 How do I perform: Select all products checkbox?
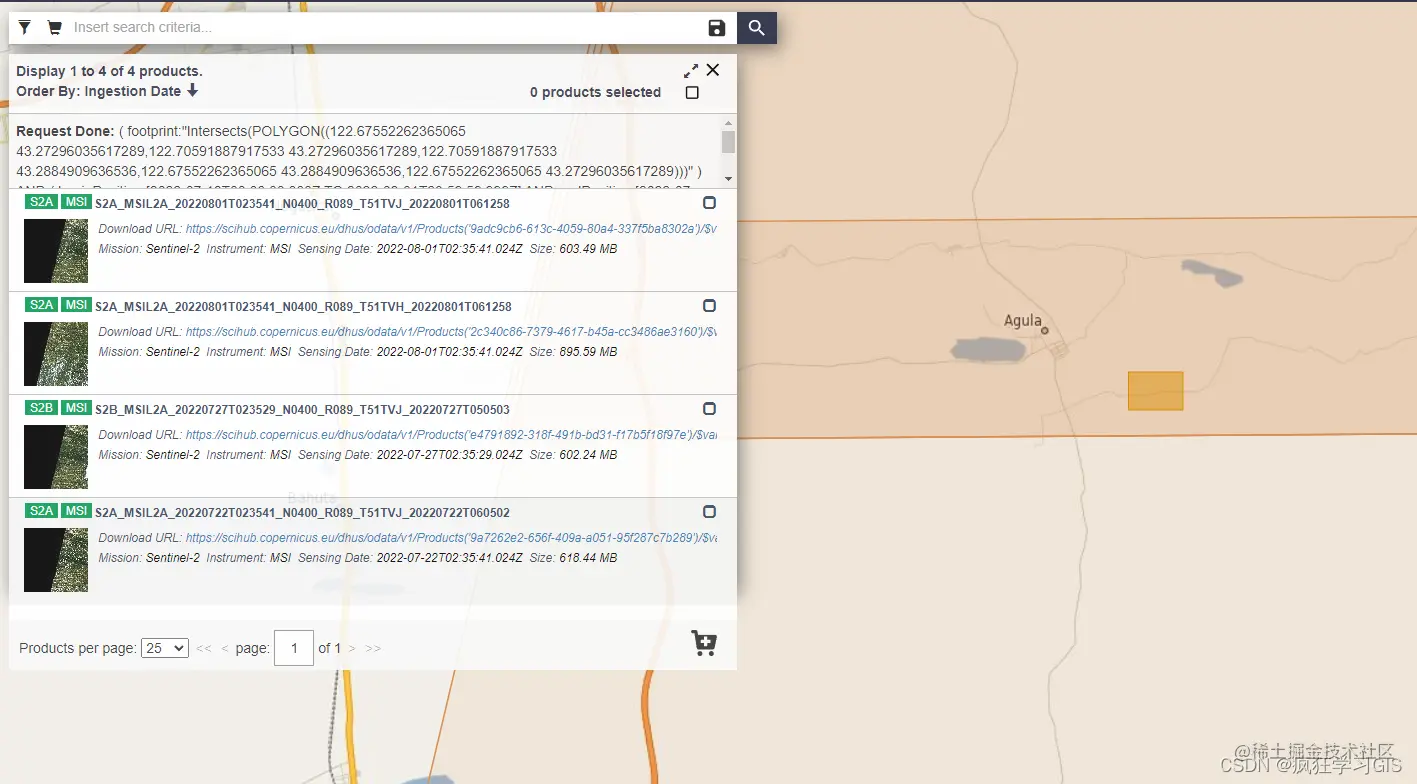point(692,92)
